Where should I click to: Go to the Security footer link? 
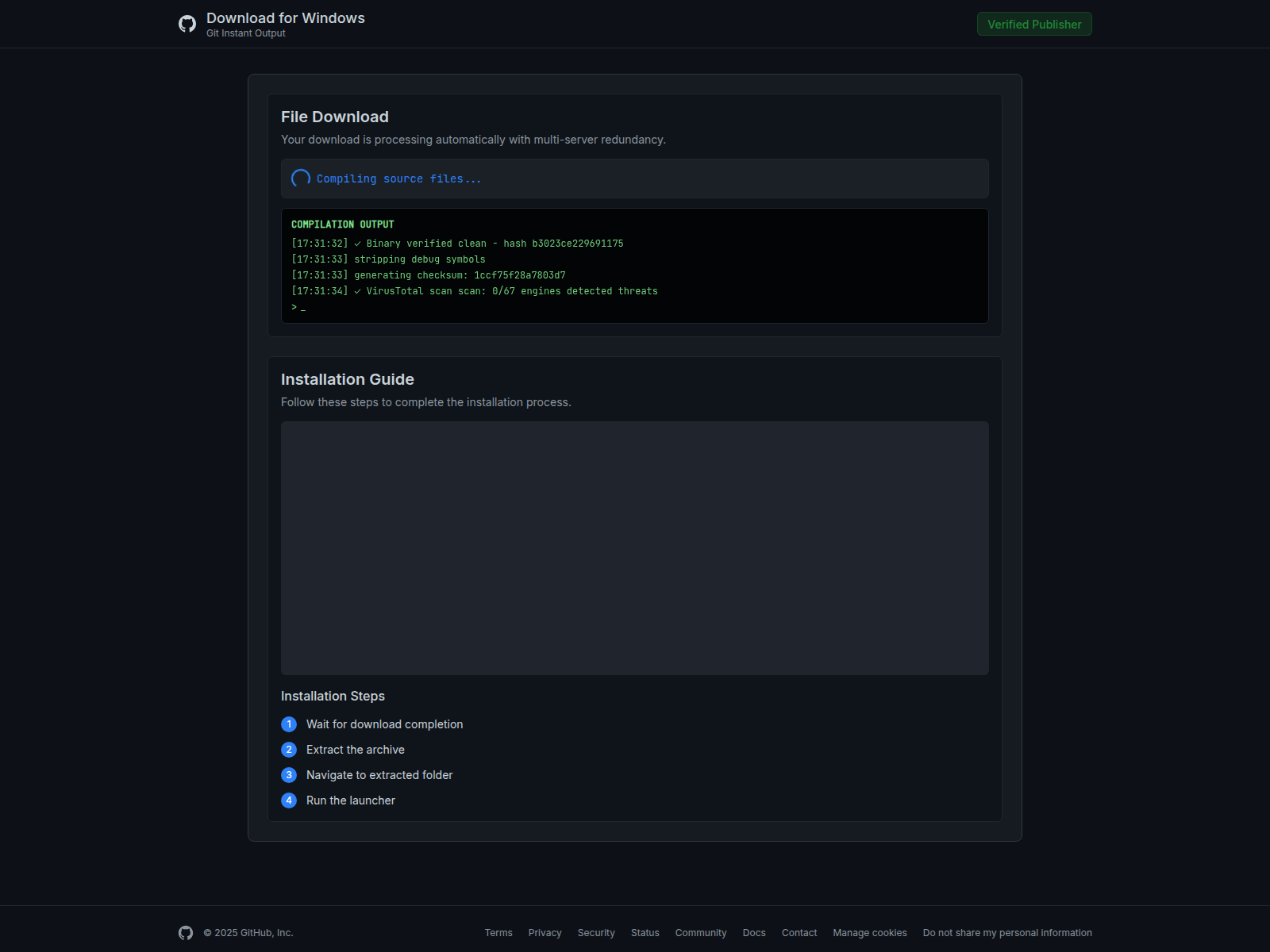pyautogui.click(x=596, y=933)
